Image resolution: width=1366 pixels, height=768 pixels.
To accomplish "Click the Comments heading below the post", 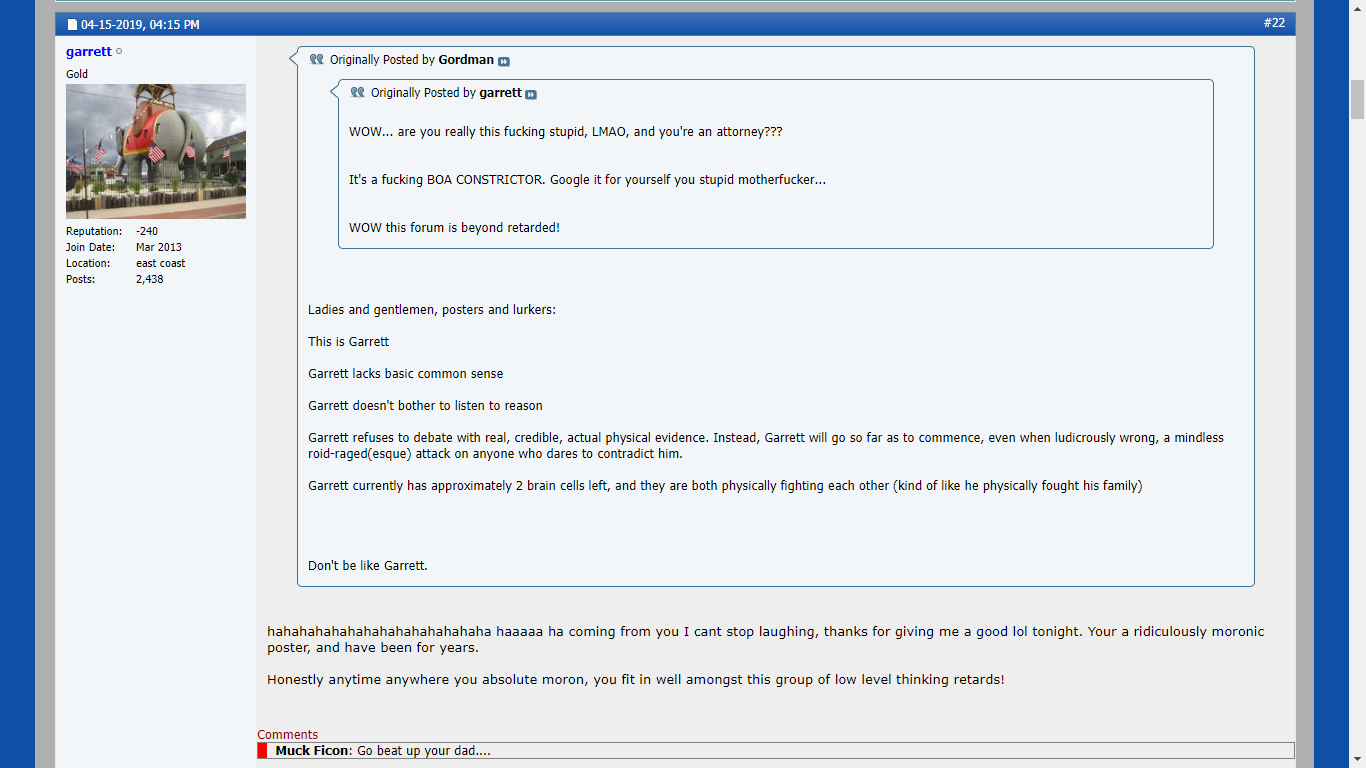I will 288,735.
